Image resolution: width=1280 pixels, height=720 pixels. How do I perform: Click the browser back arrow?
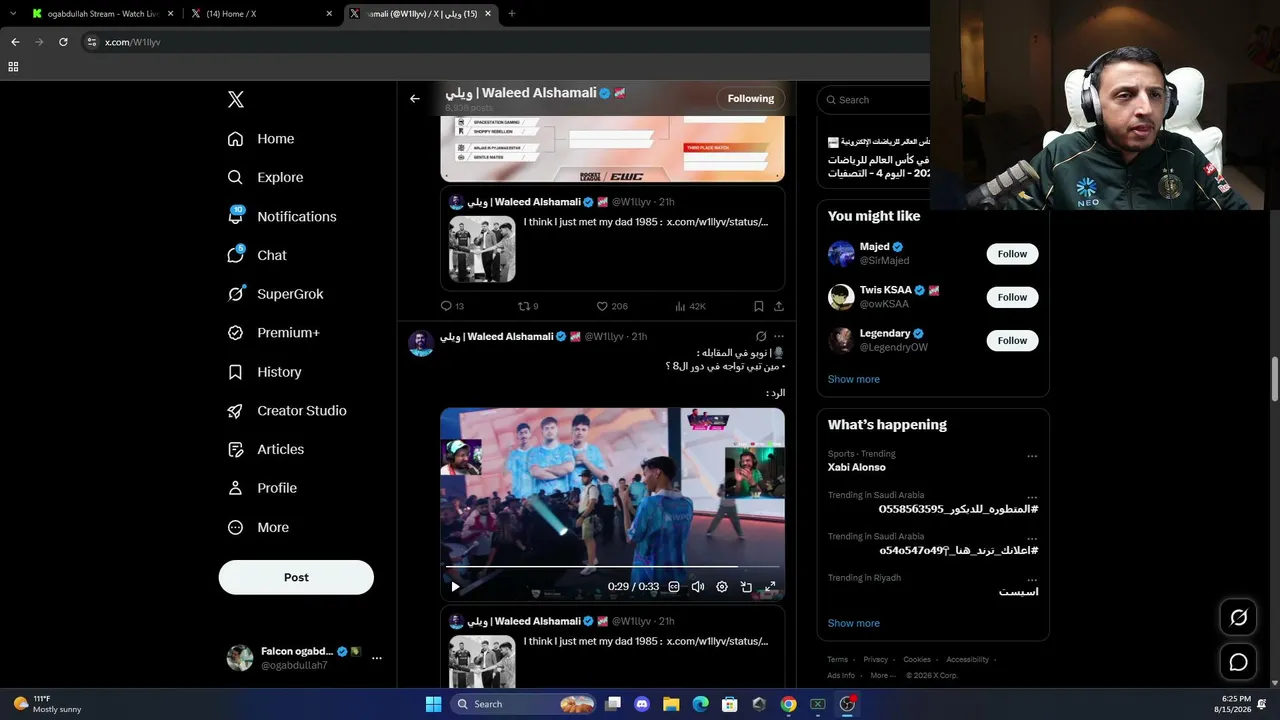coord(15,42)
